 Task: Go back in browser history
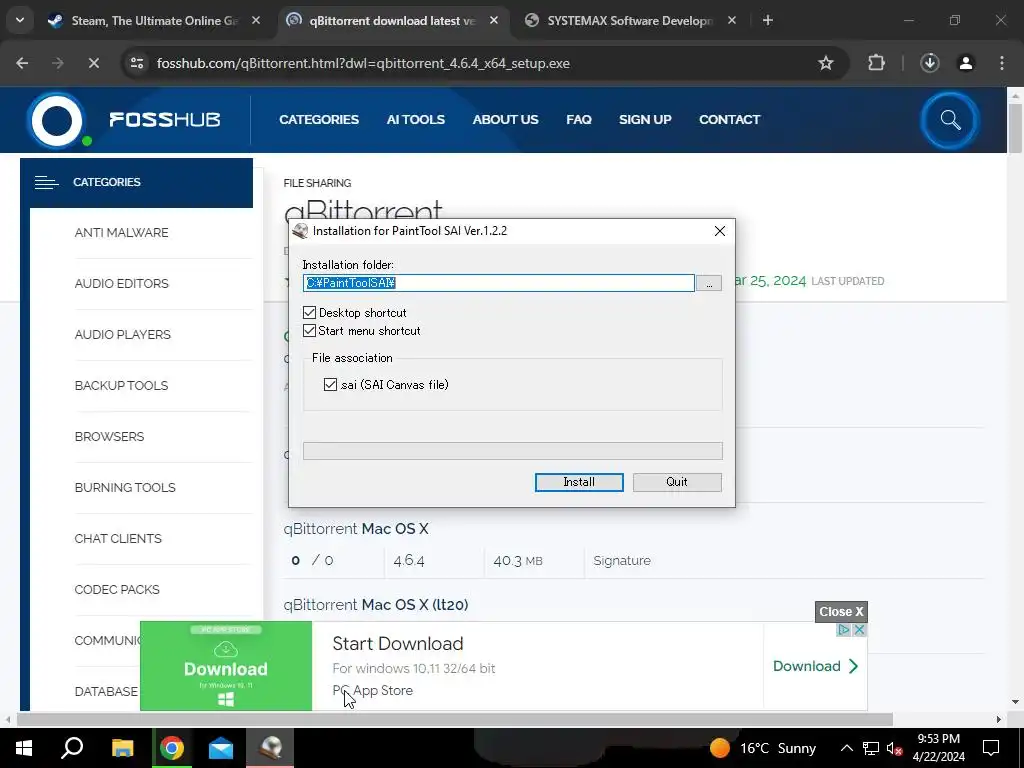pos(22,63)
